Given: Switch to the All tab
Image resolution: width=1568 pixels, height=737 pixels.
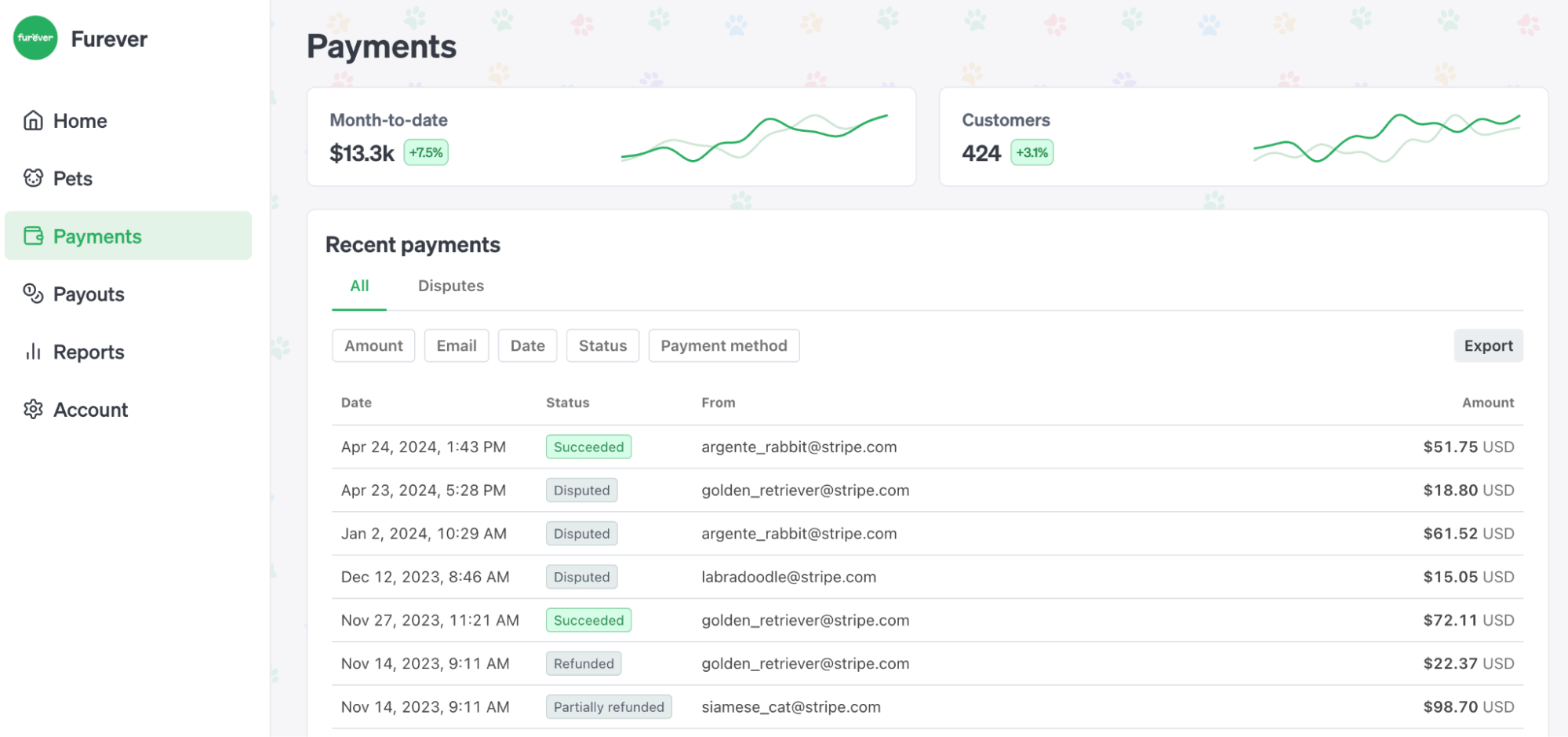Looking at the screenshot, I should [359, 286].
